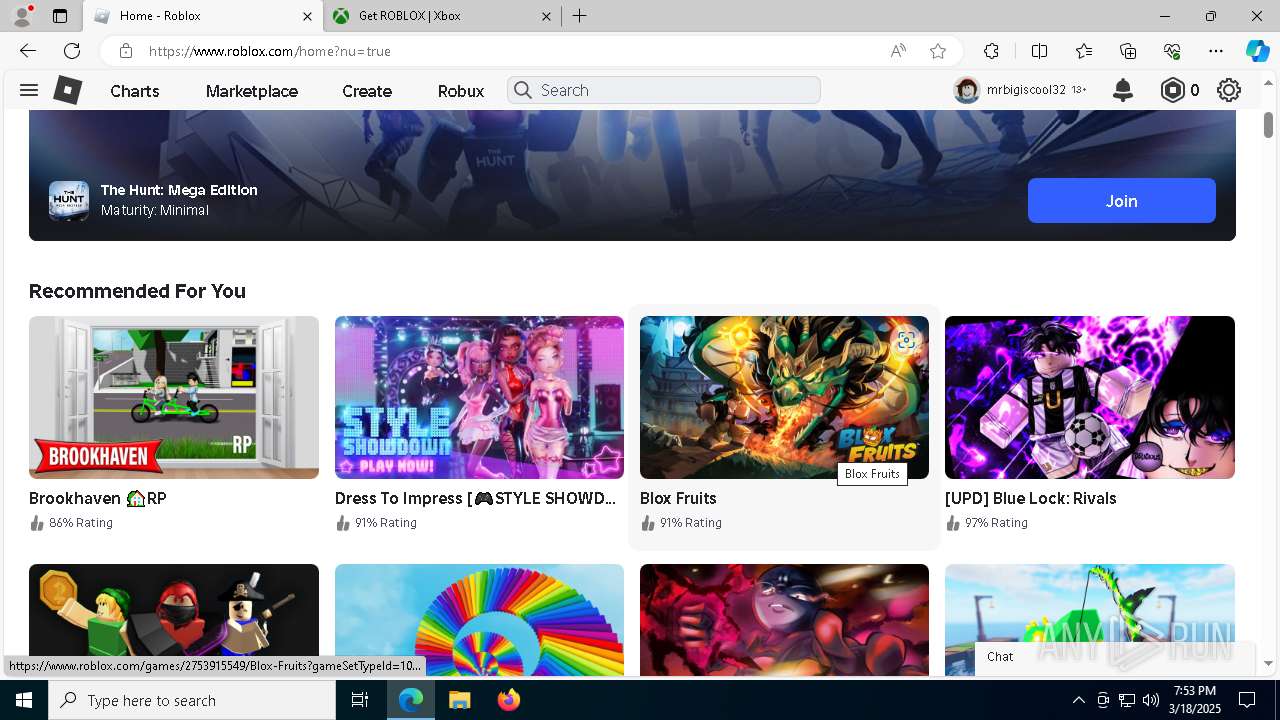
Task: Open the Windows Start menu
Action: coord(24,700)
